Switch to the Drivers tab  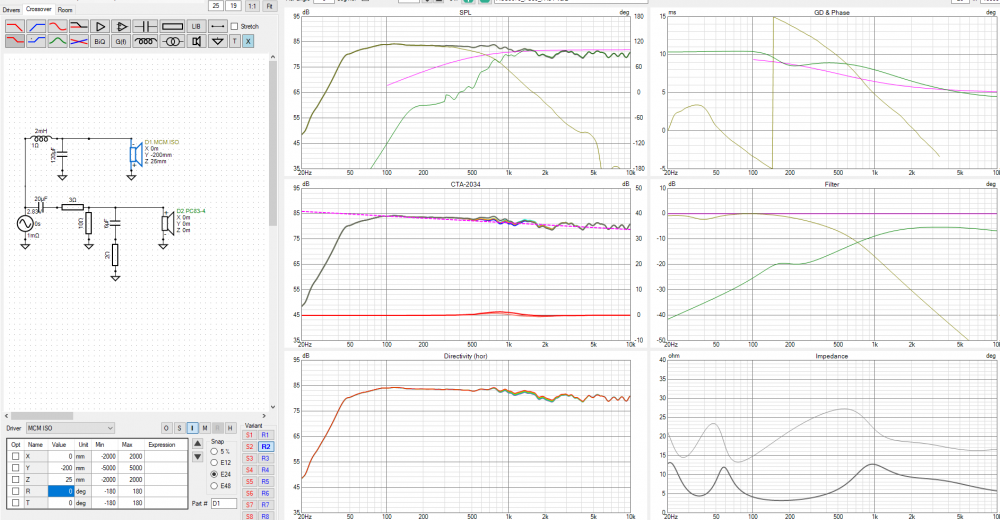coord(11,9)
